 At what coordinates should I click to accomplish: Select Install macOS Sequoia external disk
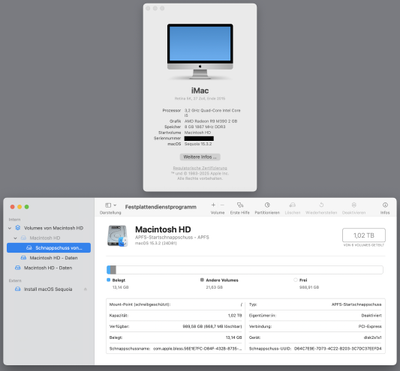pos(44,289)
